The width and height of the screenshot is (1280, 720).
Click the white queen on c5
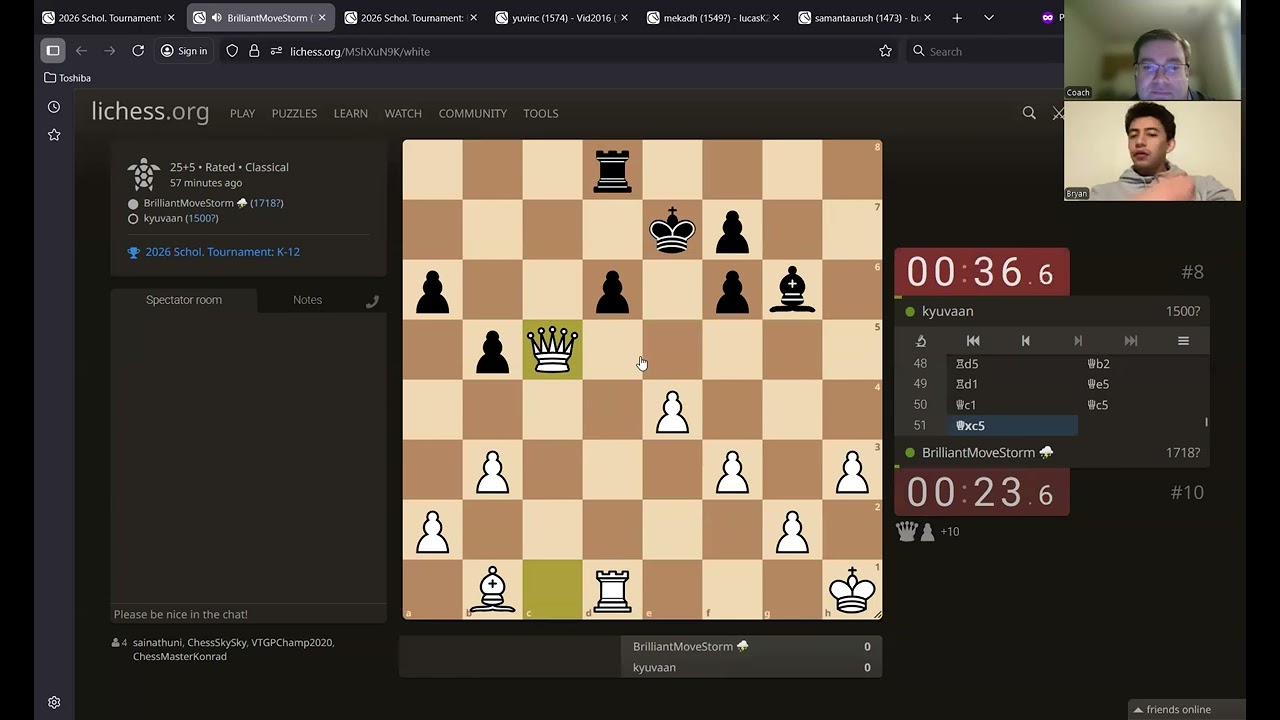[552, 350]
